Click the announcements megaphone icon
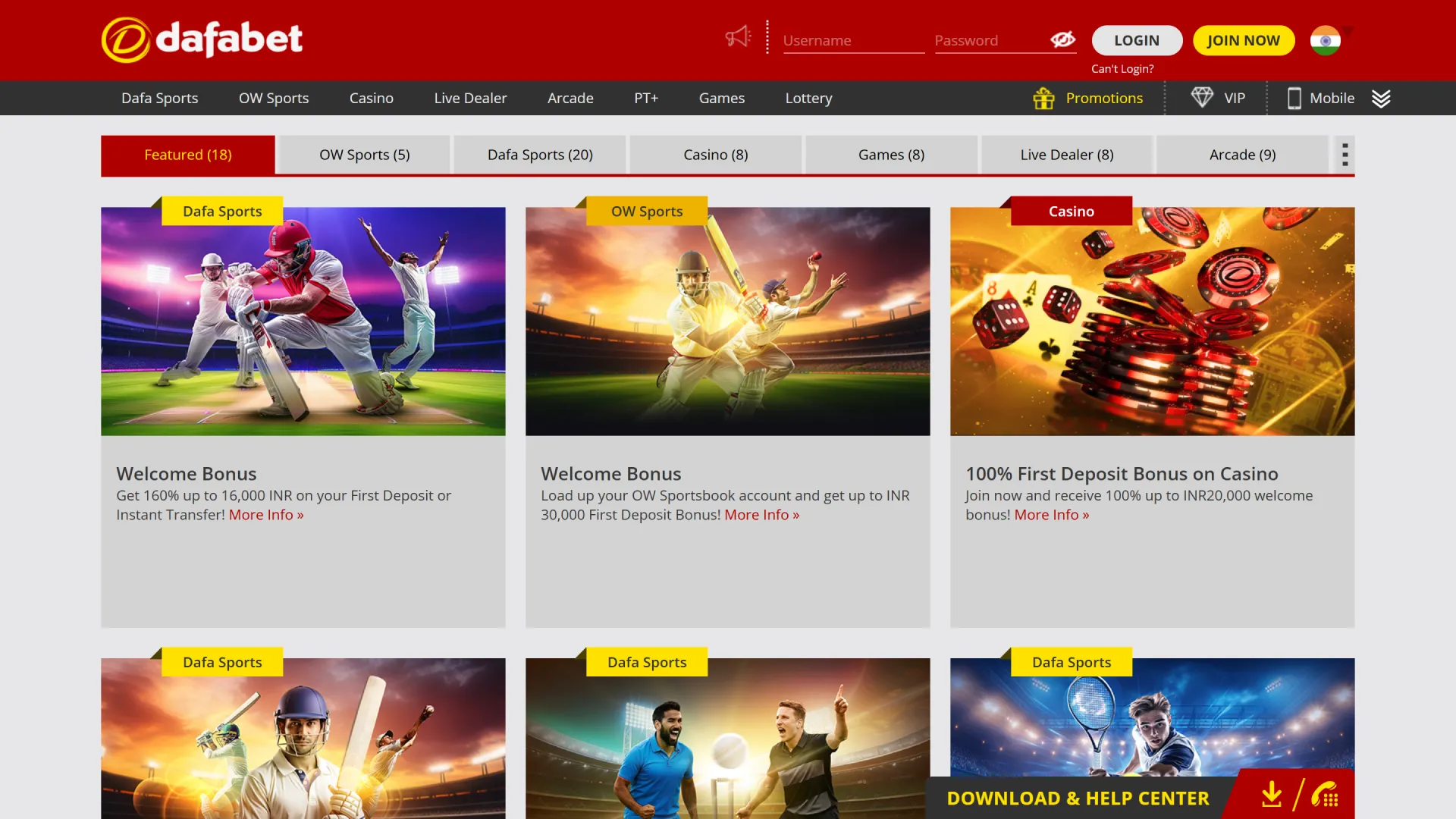This screenshot has width=1456, height=819. click(737, 36)
